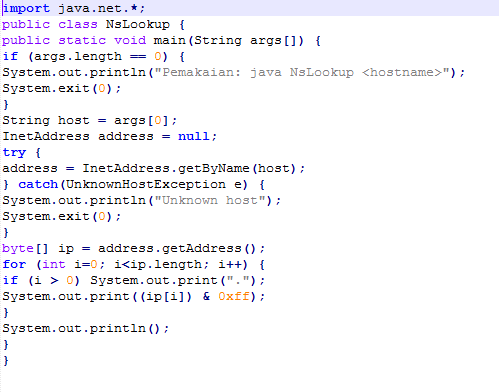Click 'InetAddress.getByName(host);' call

click(193, 168)
